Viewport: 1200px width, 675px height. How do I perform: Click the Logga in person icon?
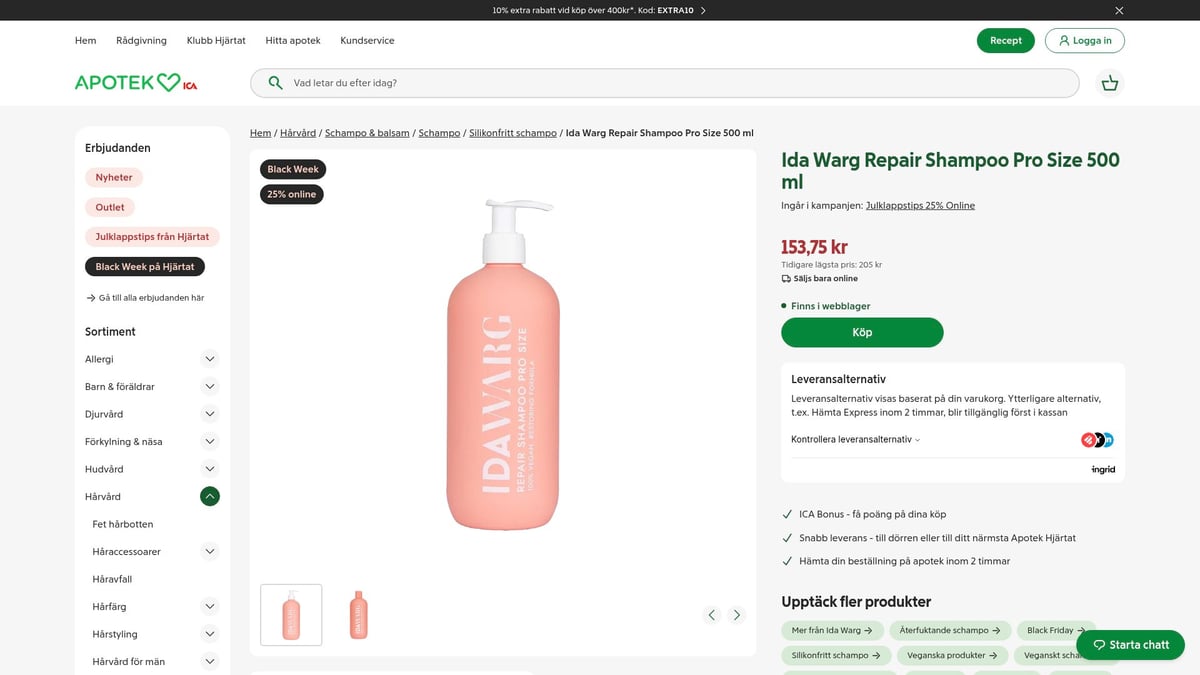(1063, 40)
